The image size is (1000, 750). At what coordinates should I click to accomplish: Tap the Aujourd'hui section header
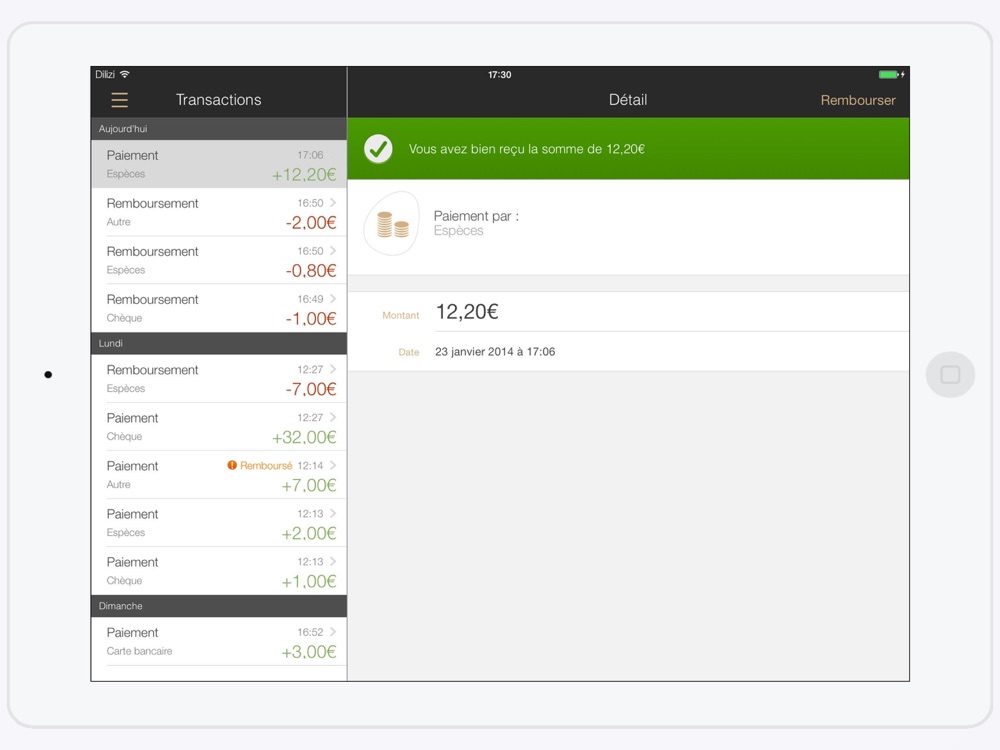pyautogui.click(x=219, y=129)
